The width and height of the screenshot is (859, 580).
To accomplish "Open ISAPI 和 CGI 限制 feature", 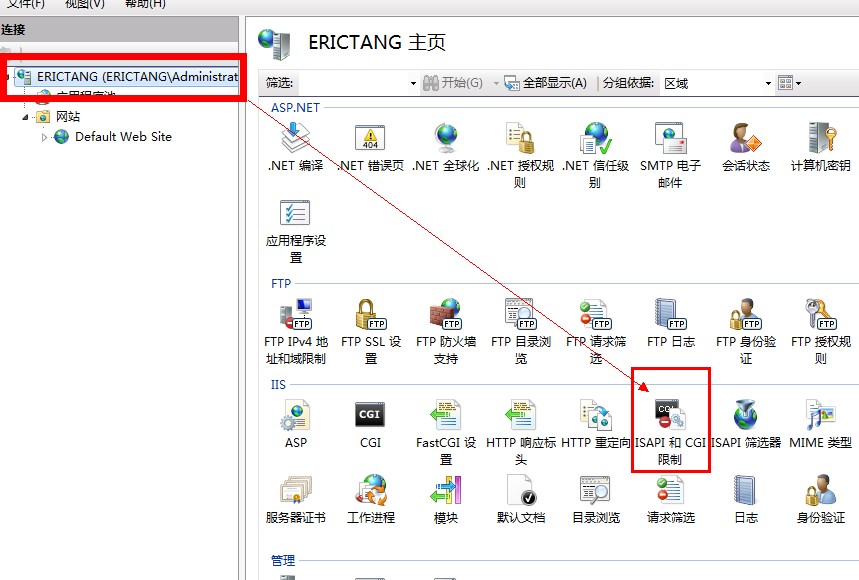I will [670, 433].
